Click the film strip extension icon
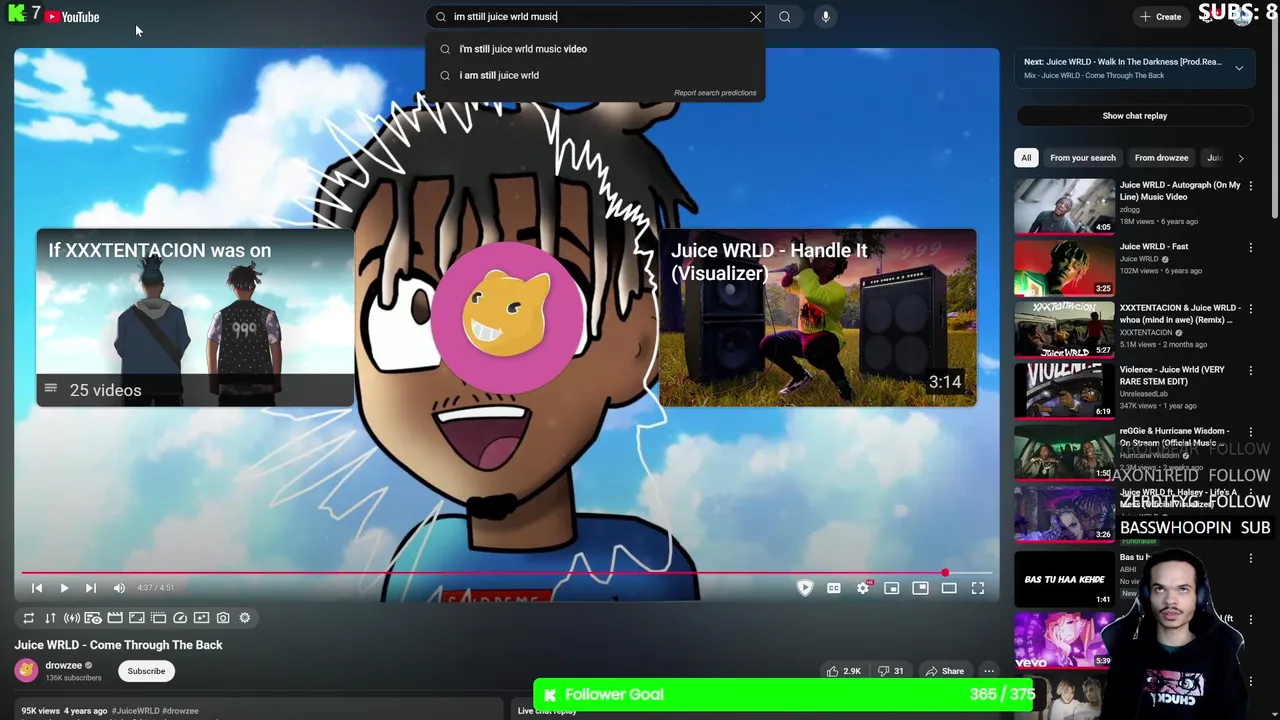Screen dimensions: 1280x720 (115, 618)
